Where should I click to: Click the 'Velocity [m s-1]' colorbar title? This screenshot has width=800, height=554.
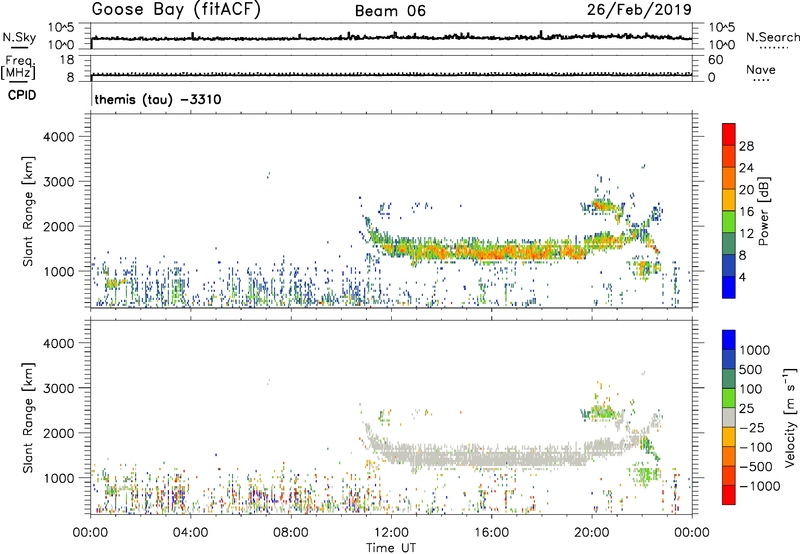point(790,417)
